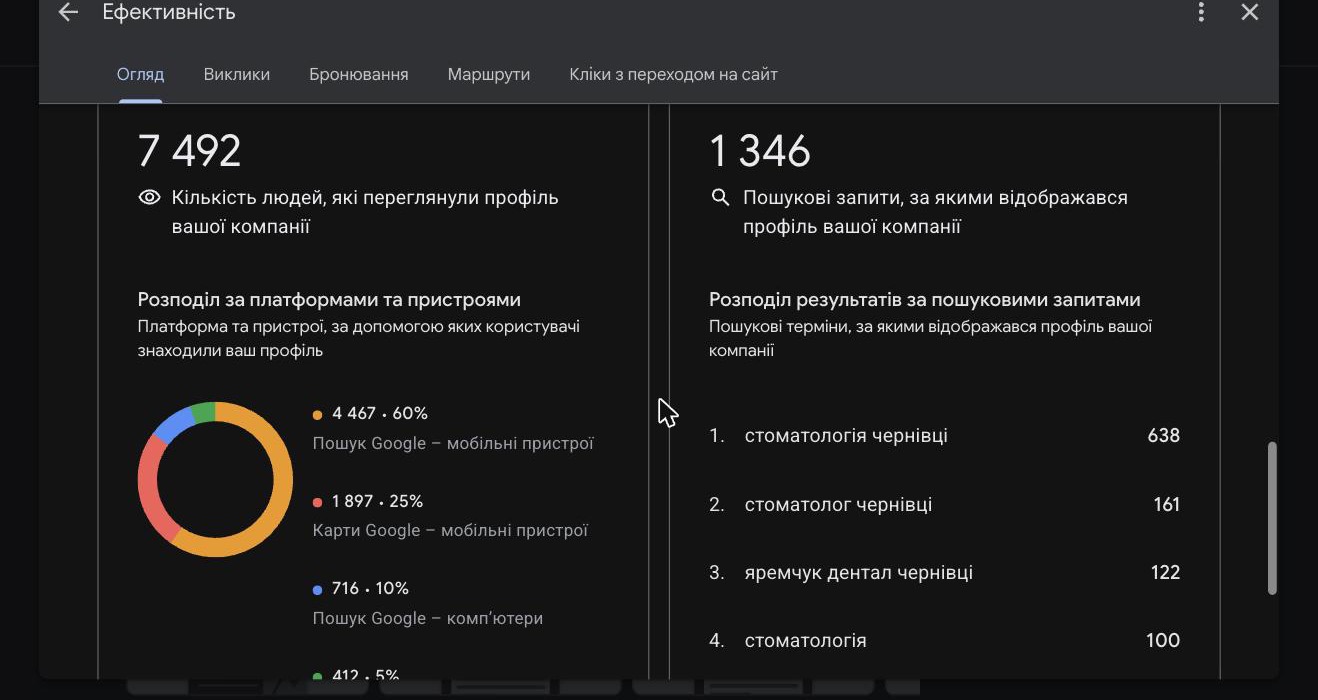
Task: Click the label Пошук Google – комп'ютери
Action: [x=428, y=619]
